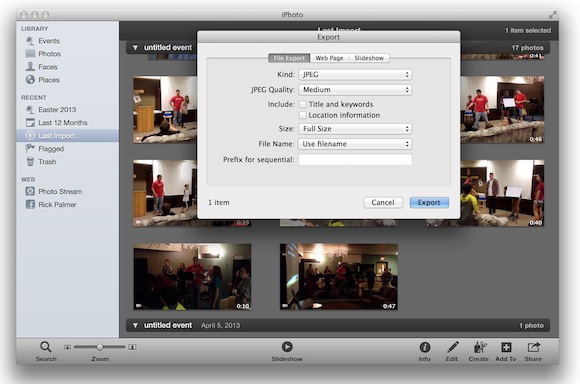Open the Info panel icon
This screenshot has height=384, width=580.
pos(425,347)
